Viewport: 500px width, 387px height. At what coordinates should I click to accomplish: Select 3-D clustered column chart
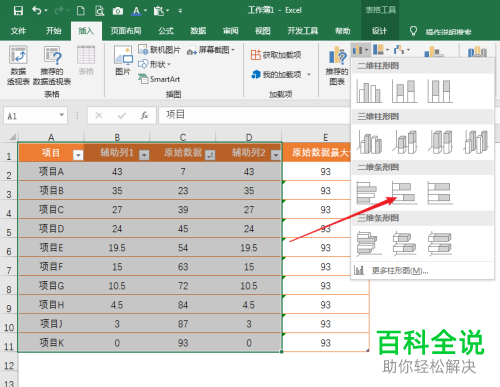(x=370, y=142)
